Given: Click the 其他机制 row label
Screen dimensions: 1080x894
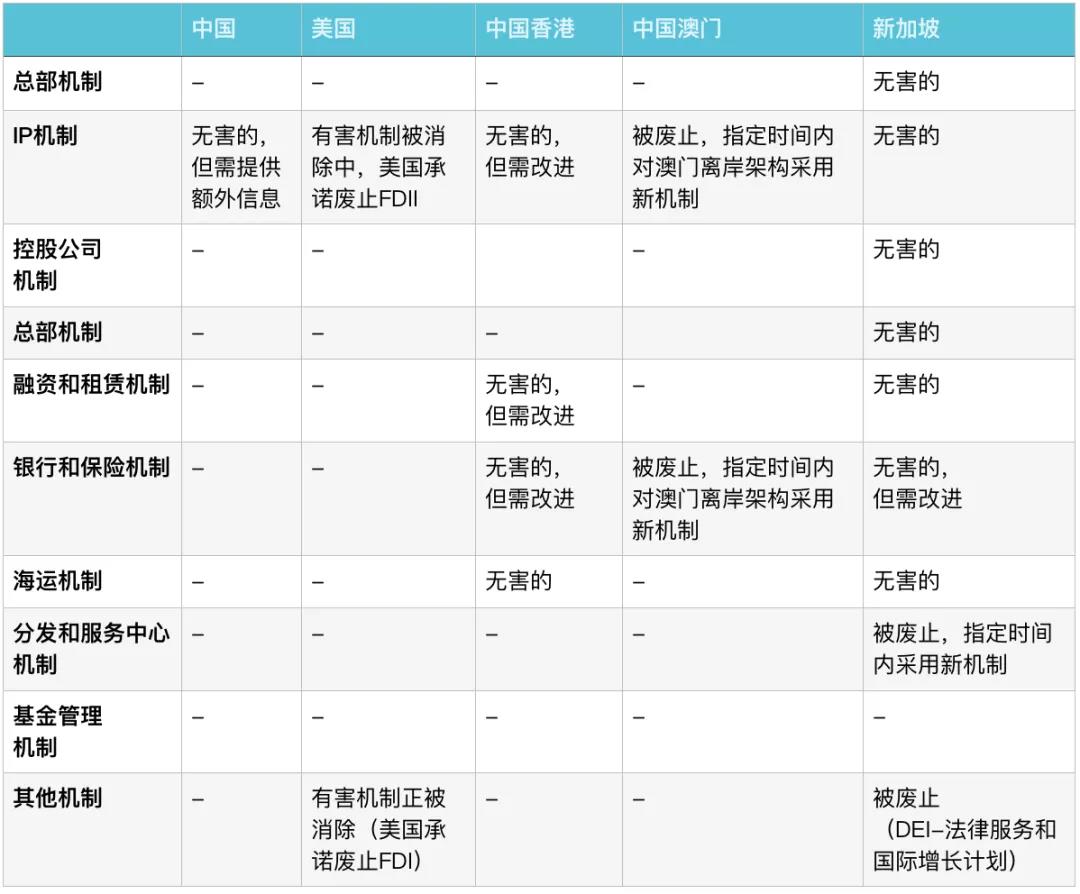Looking at the screenshot, I should [57, 799].
